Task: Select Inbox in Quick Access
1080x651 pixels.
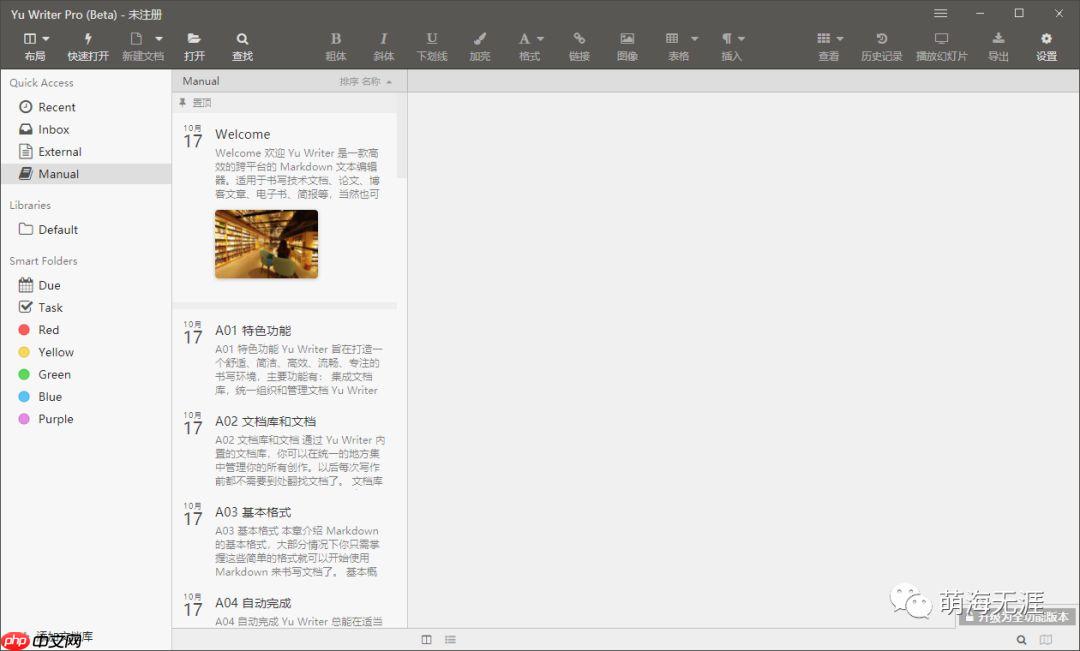Action: [54, 129]
